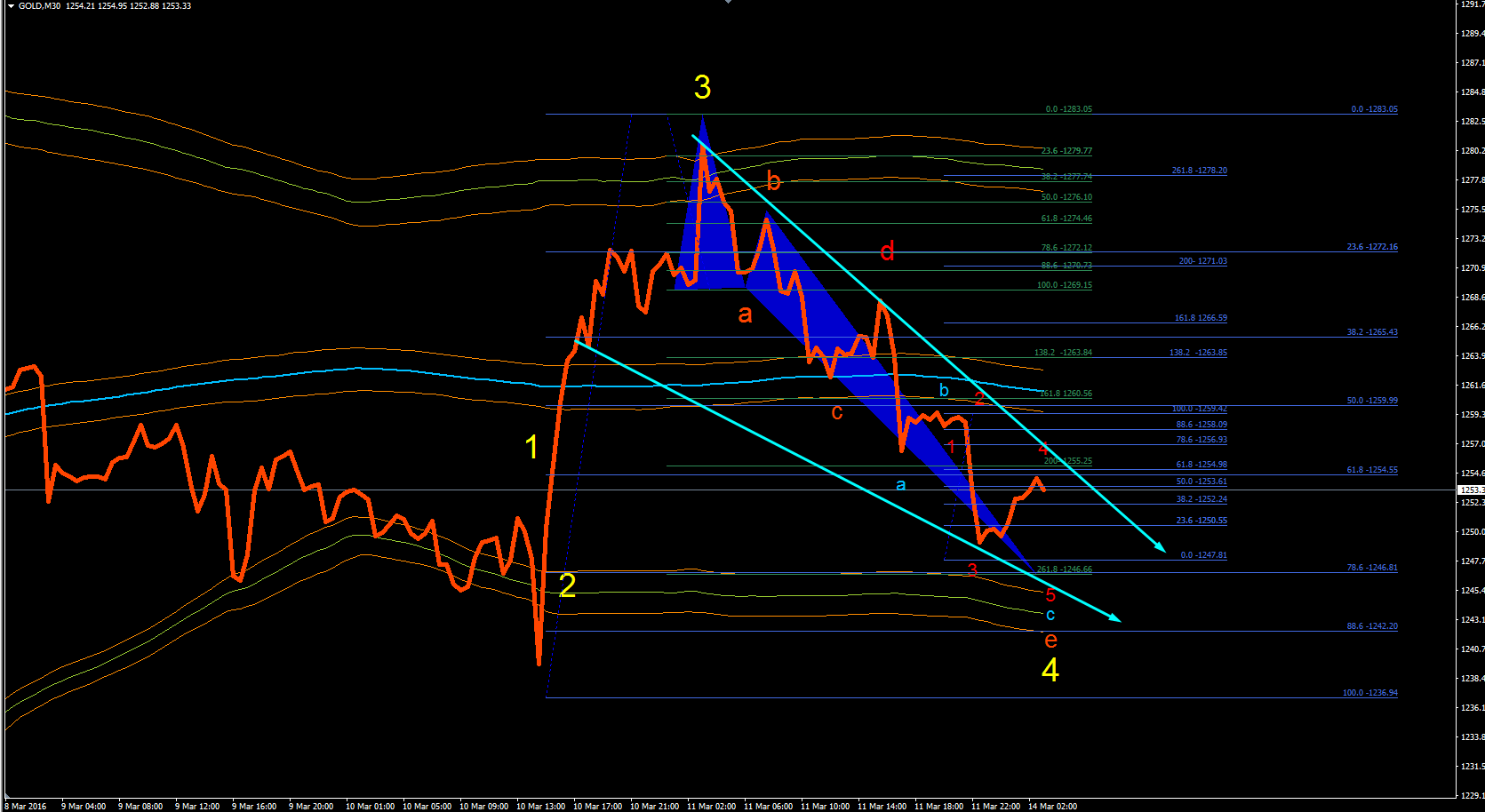The height and width of the screenshot is (812, 1485).
Task: Select the yellow wave label 3
Action: [x=702, y=87]
